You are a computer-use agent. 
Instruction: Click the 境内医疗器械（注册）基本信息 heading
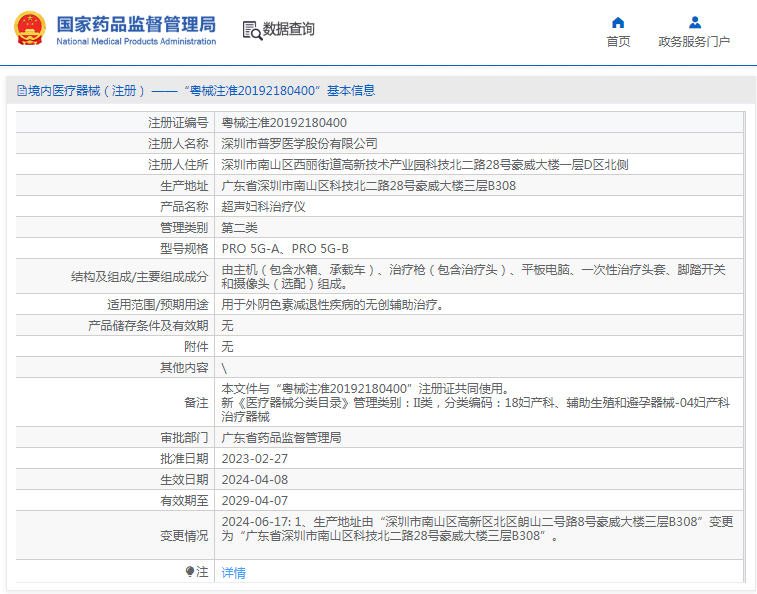pyautogui.click(x=202, y=90)
